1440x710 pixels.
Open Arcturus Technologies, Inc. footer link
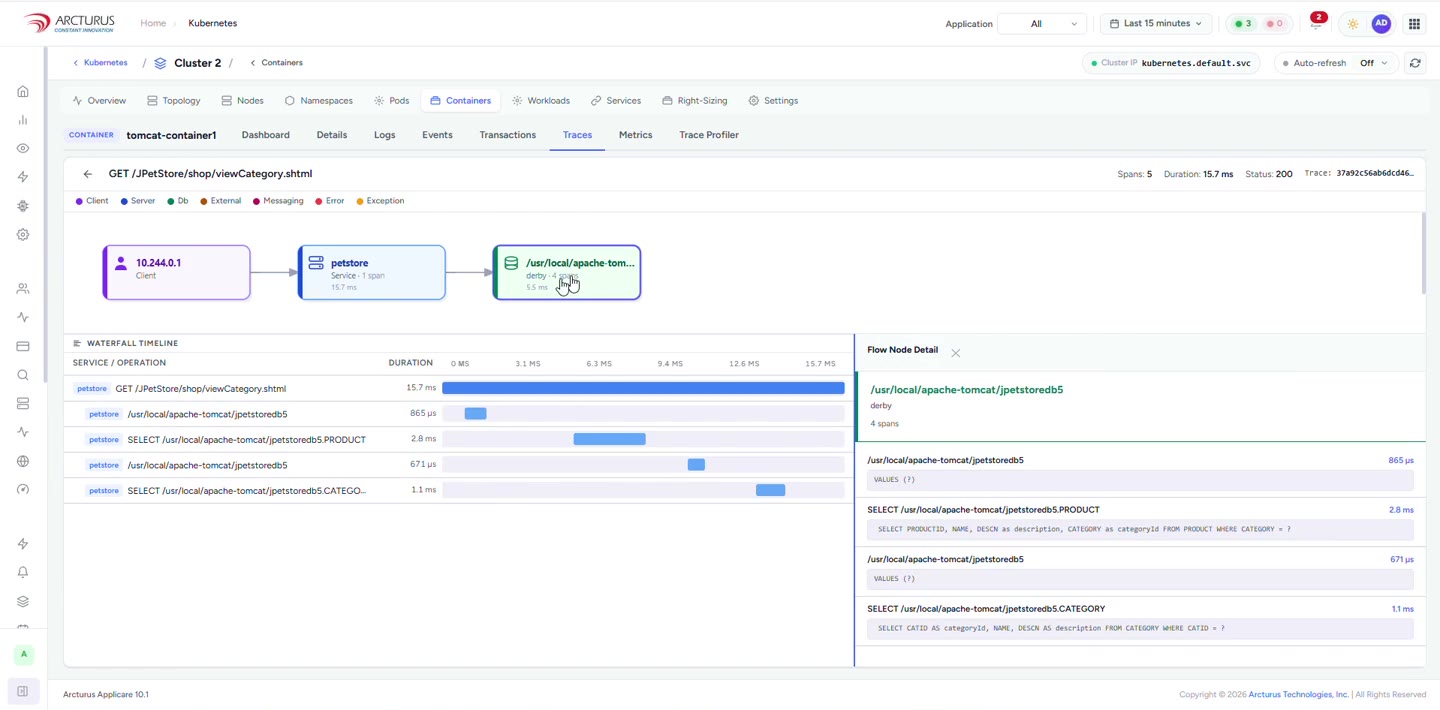[1298, 694]
